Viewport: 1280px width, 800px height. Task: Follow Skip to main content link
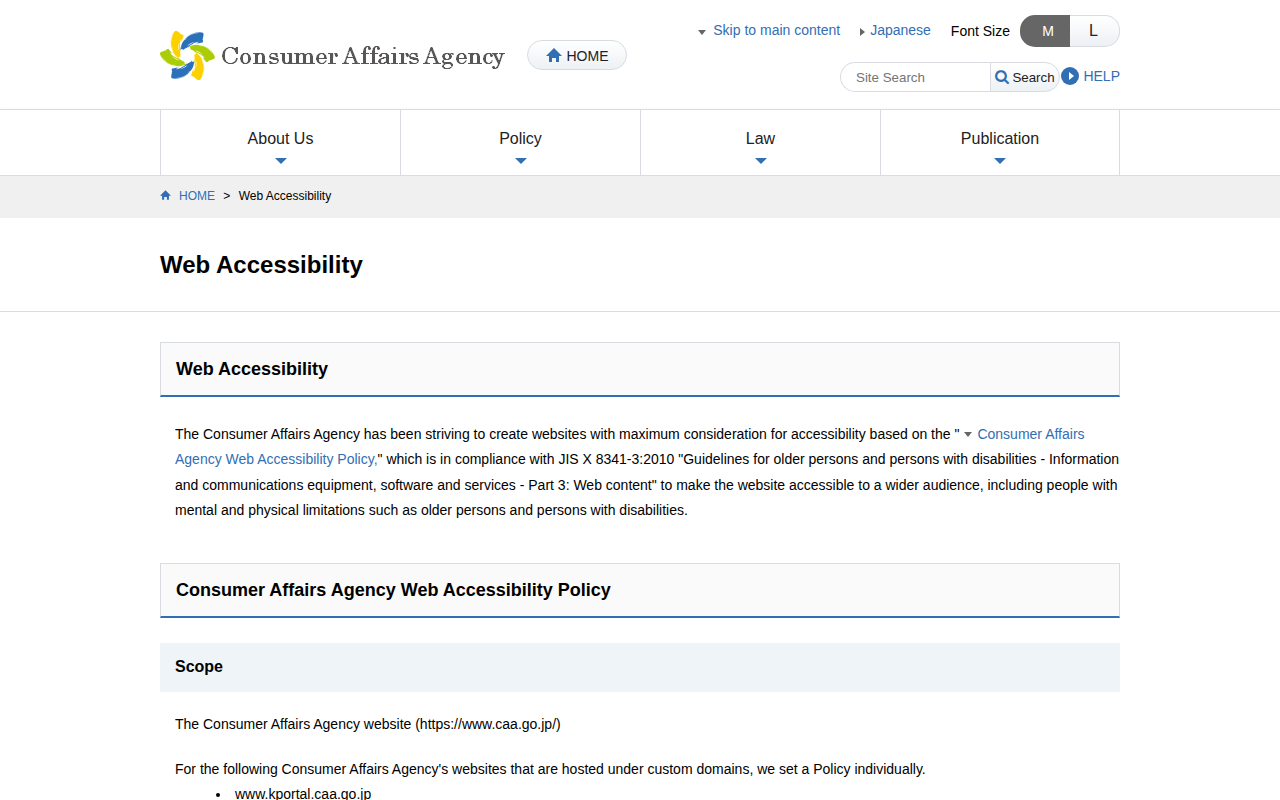point(776,31)
